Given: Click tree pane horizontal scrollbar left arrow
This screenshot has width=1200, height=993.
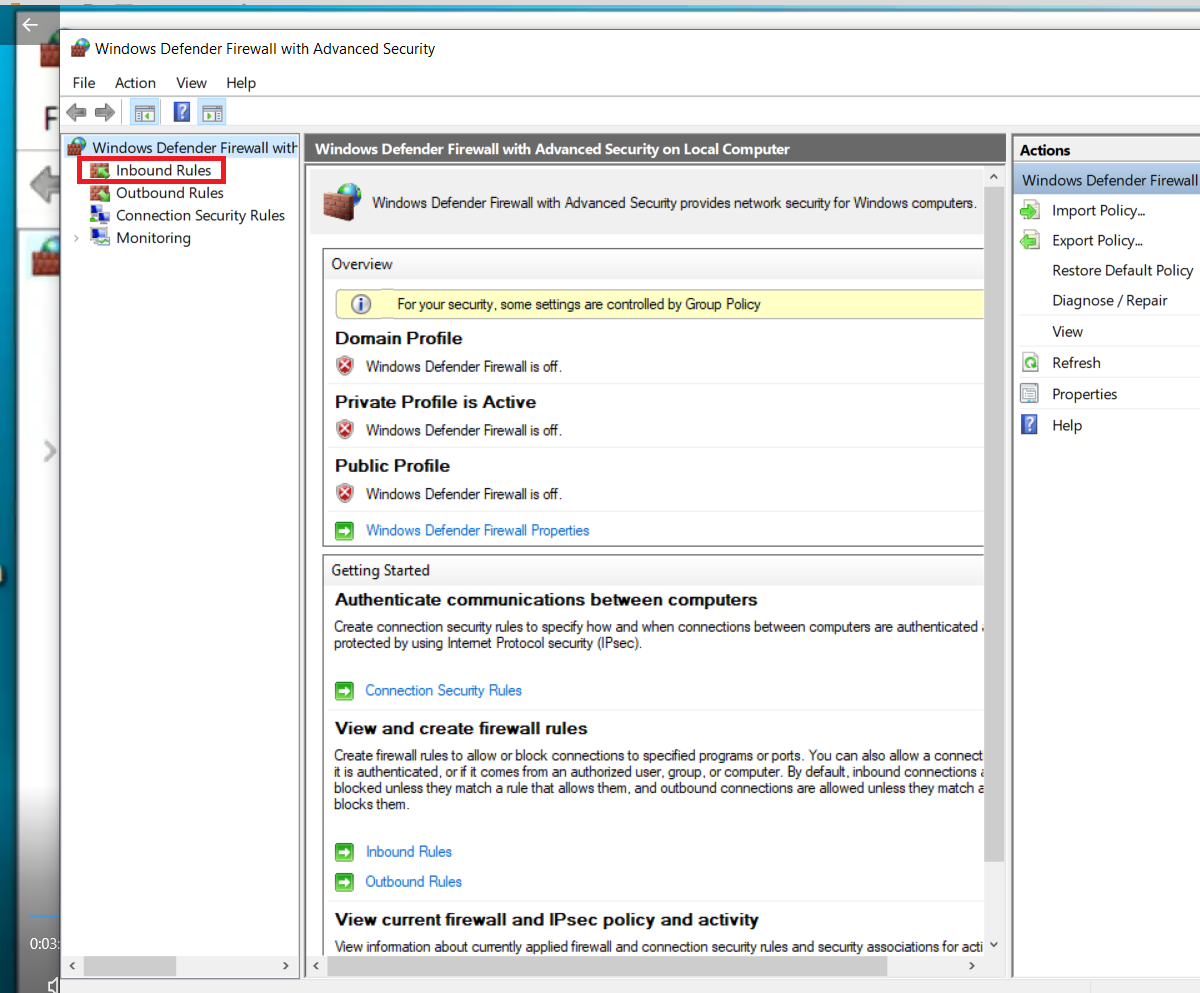Looking at the screenshot, I should (72, 966).
